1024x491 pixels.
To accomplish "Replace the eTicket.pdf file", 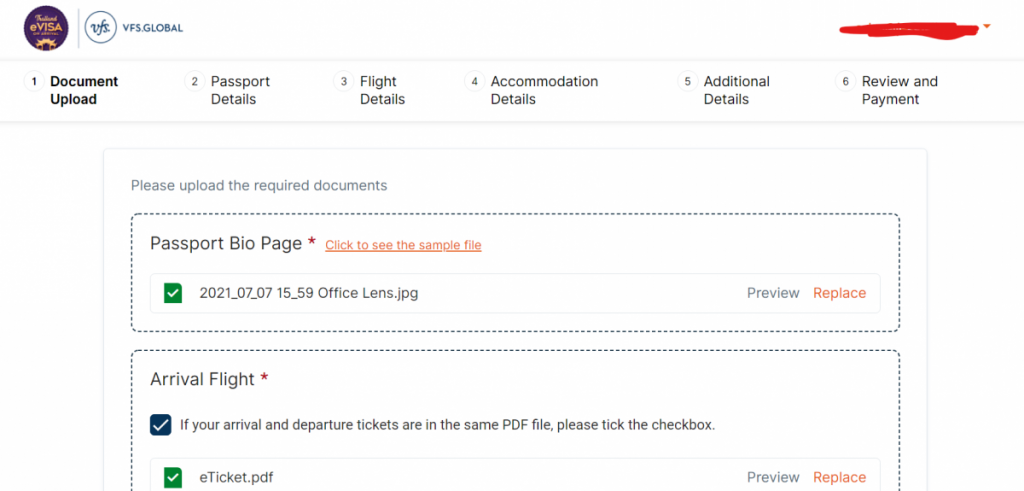I will [840, 477].
